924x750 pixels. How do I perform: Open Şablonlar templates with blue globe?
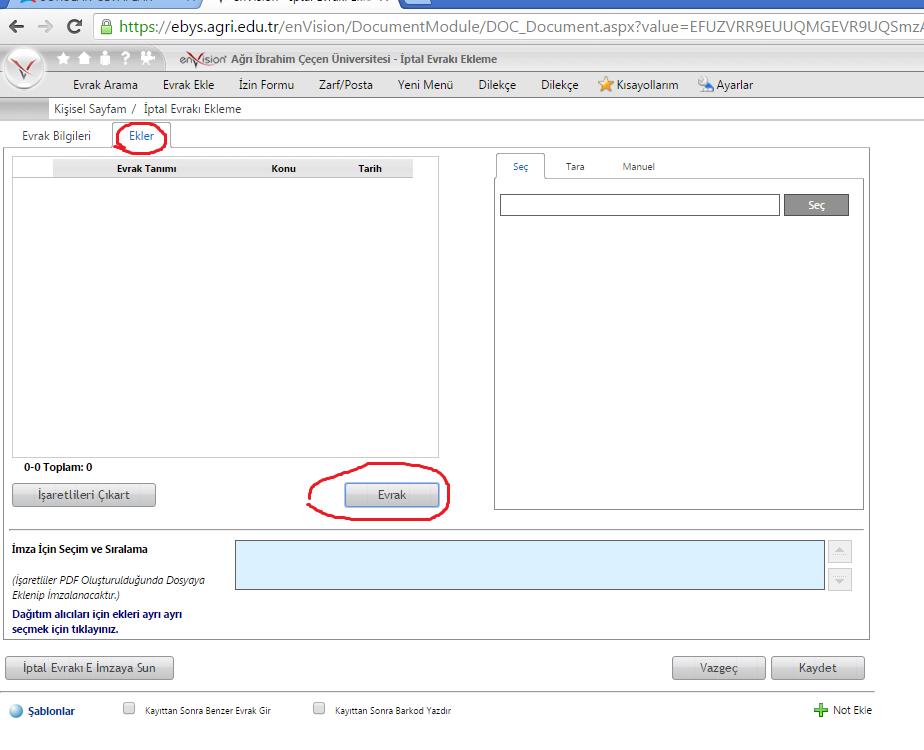pos(16,711)
